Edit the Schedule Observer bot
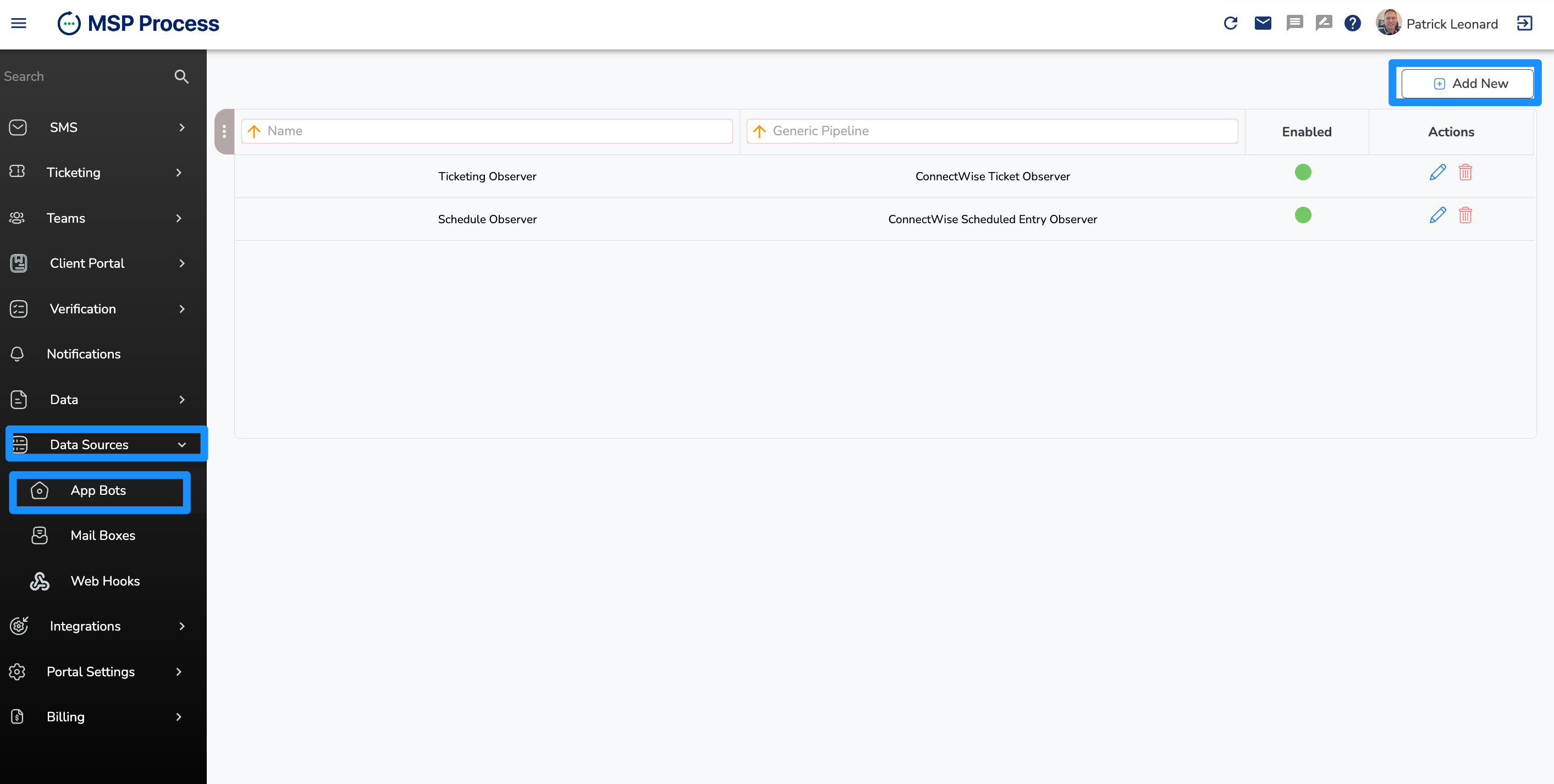Screen dimensions: 1554x784 pyautogui.click(x=1437, y=216)
